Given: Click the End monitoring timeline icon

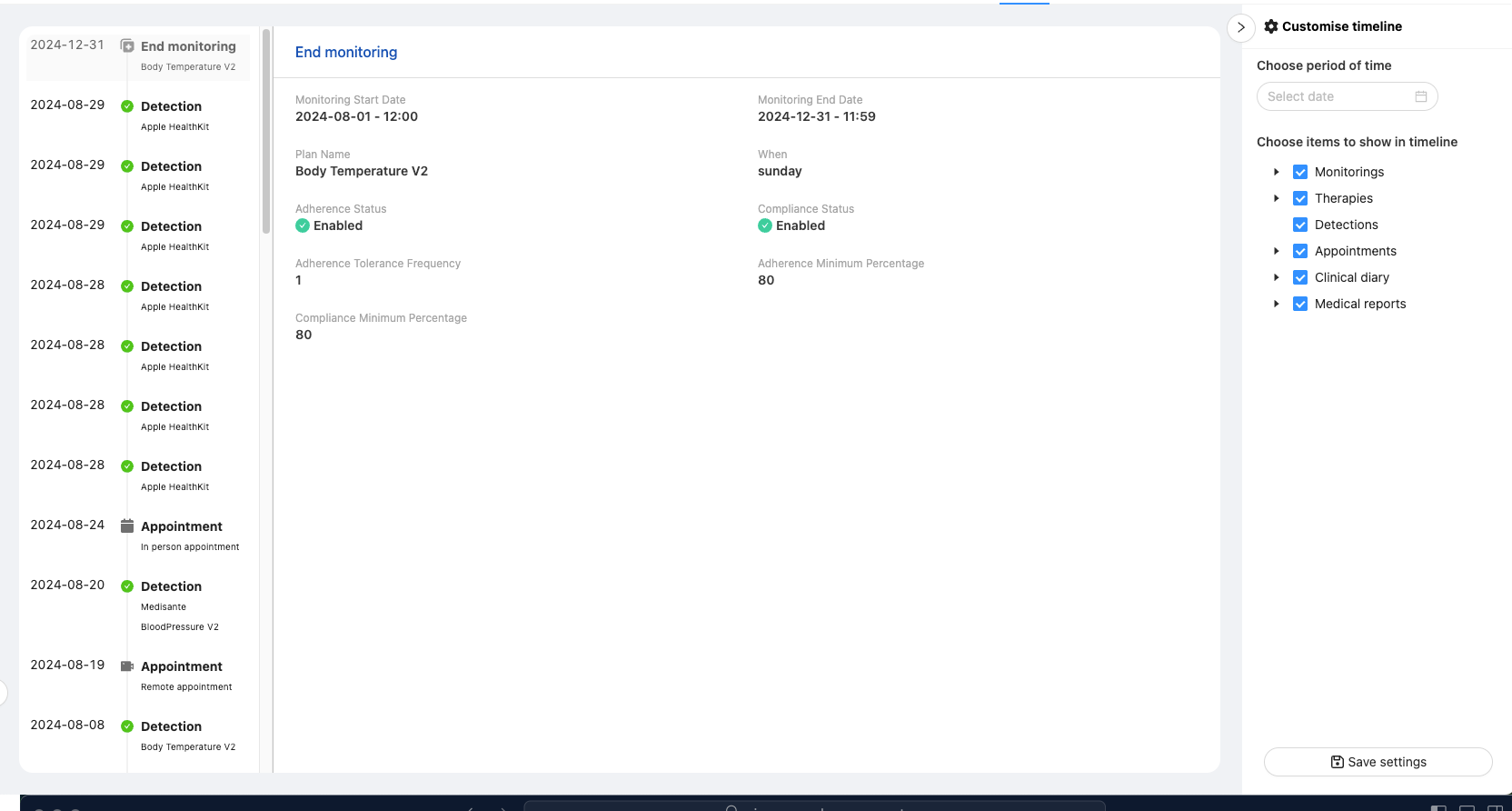Looking at the screenshot, I should [127, 46].
